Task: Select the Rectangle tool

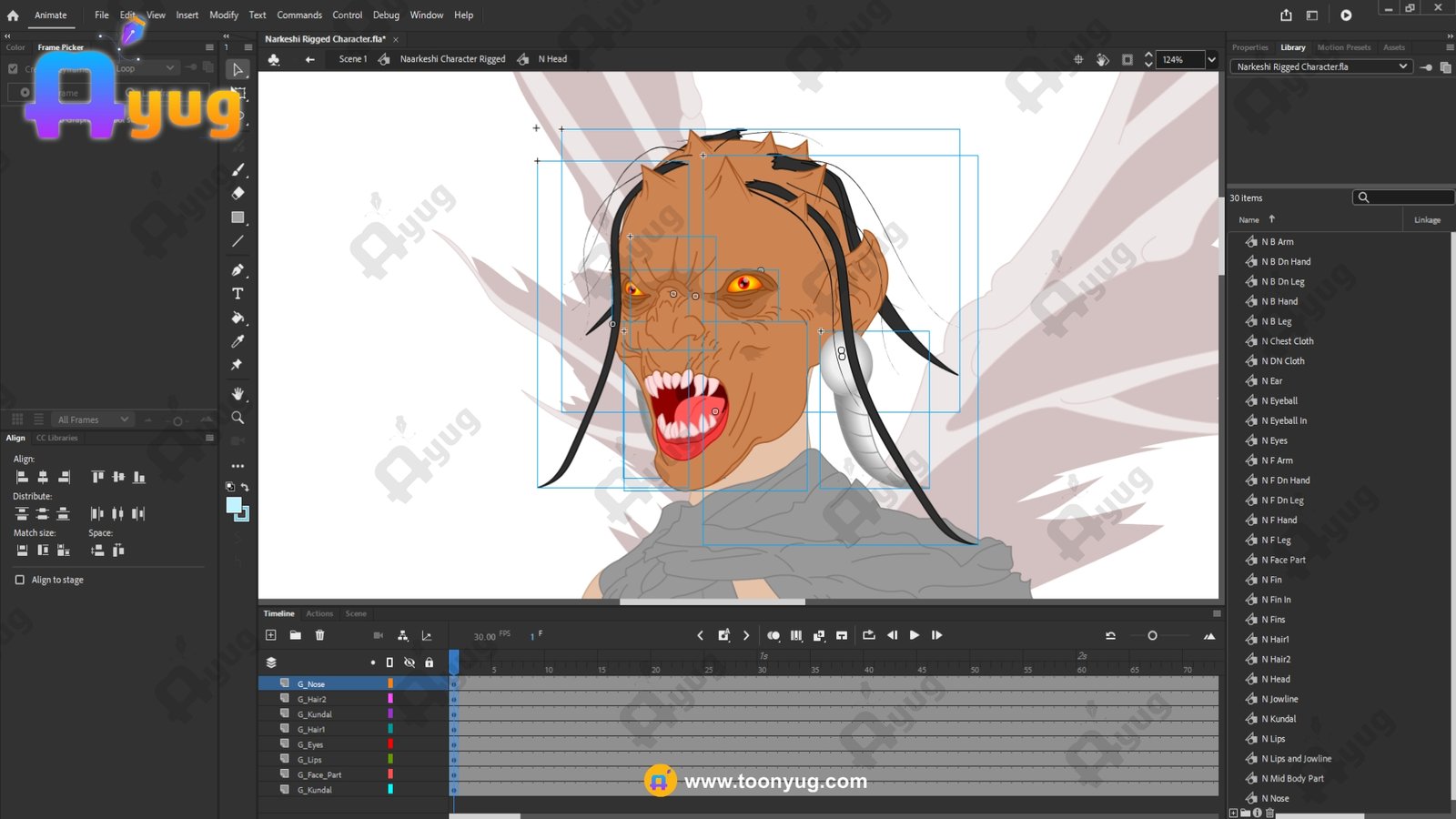Action: coord(238,217)
